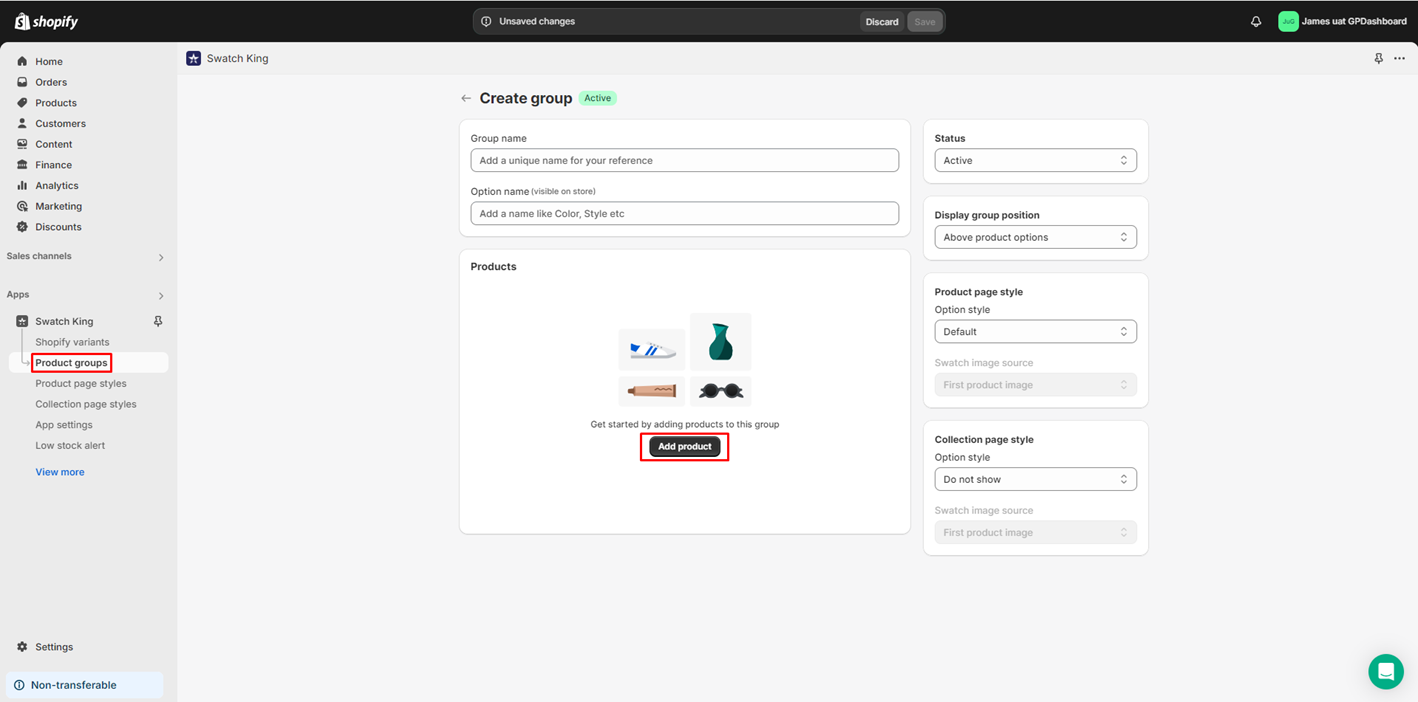Open the Finance section
1418x702 pixels.
tap(52, 164)
